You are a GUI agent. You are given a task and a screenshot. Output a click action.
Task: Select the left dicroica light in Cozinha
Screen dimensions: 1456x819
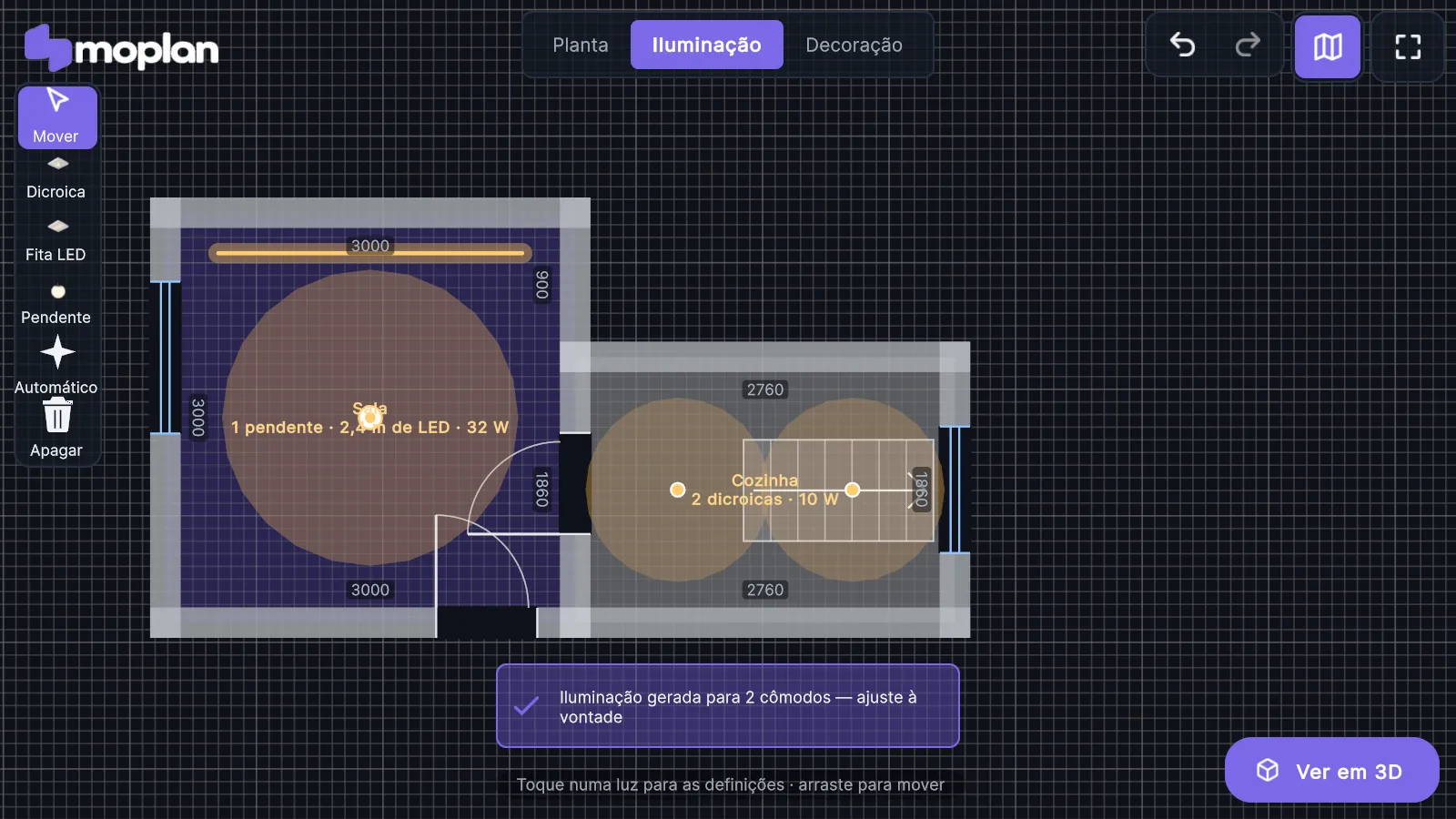[x=677, y=490]
